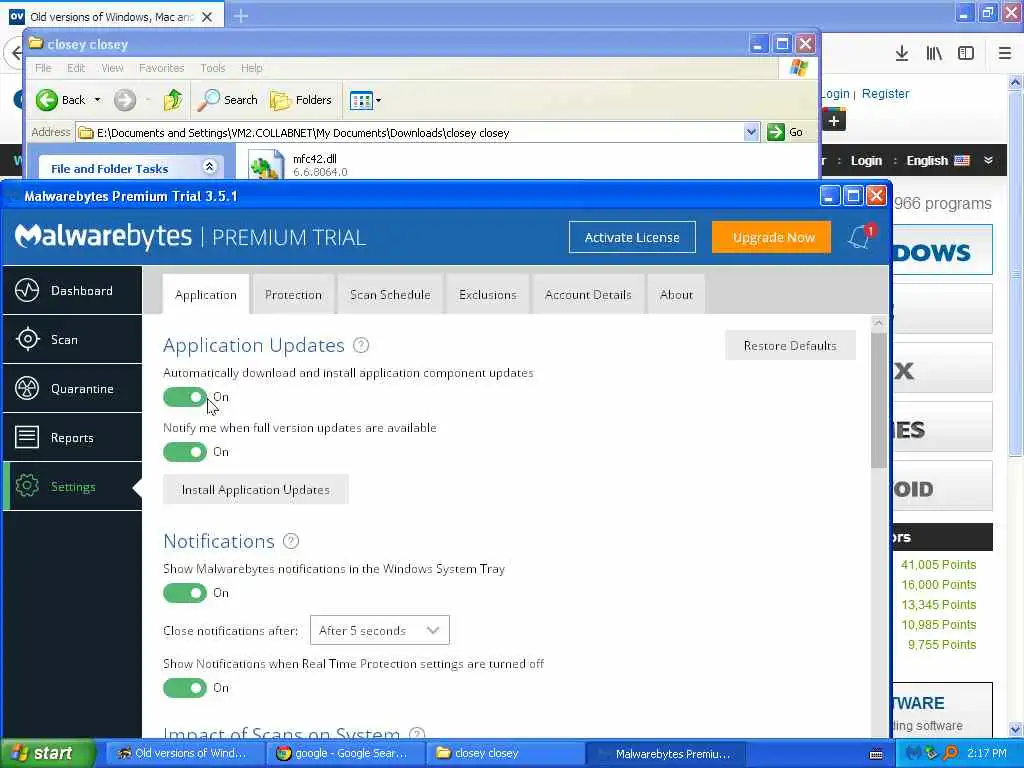Open Application Updates help question mark
This screenshot has width=1024, height=768.
[361, 345]
